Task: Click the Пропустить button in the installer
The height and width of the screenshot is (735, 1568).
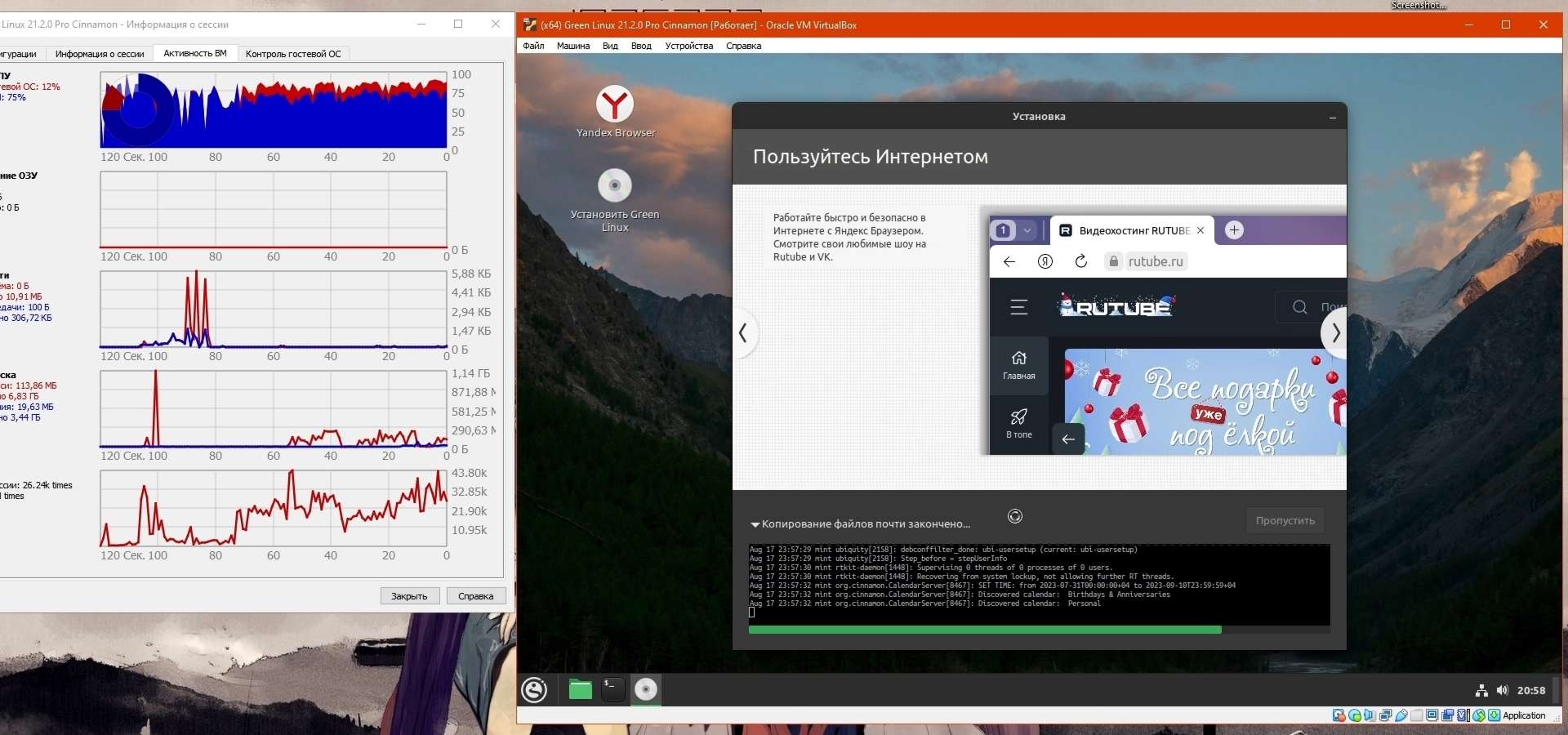Action: (x=1285, y=521)
